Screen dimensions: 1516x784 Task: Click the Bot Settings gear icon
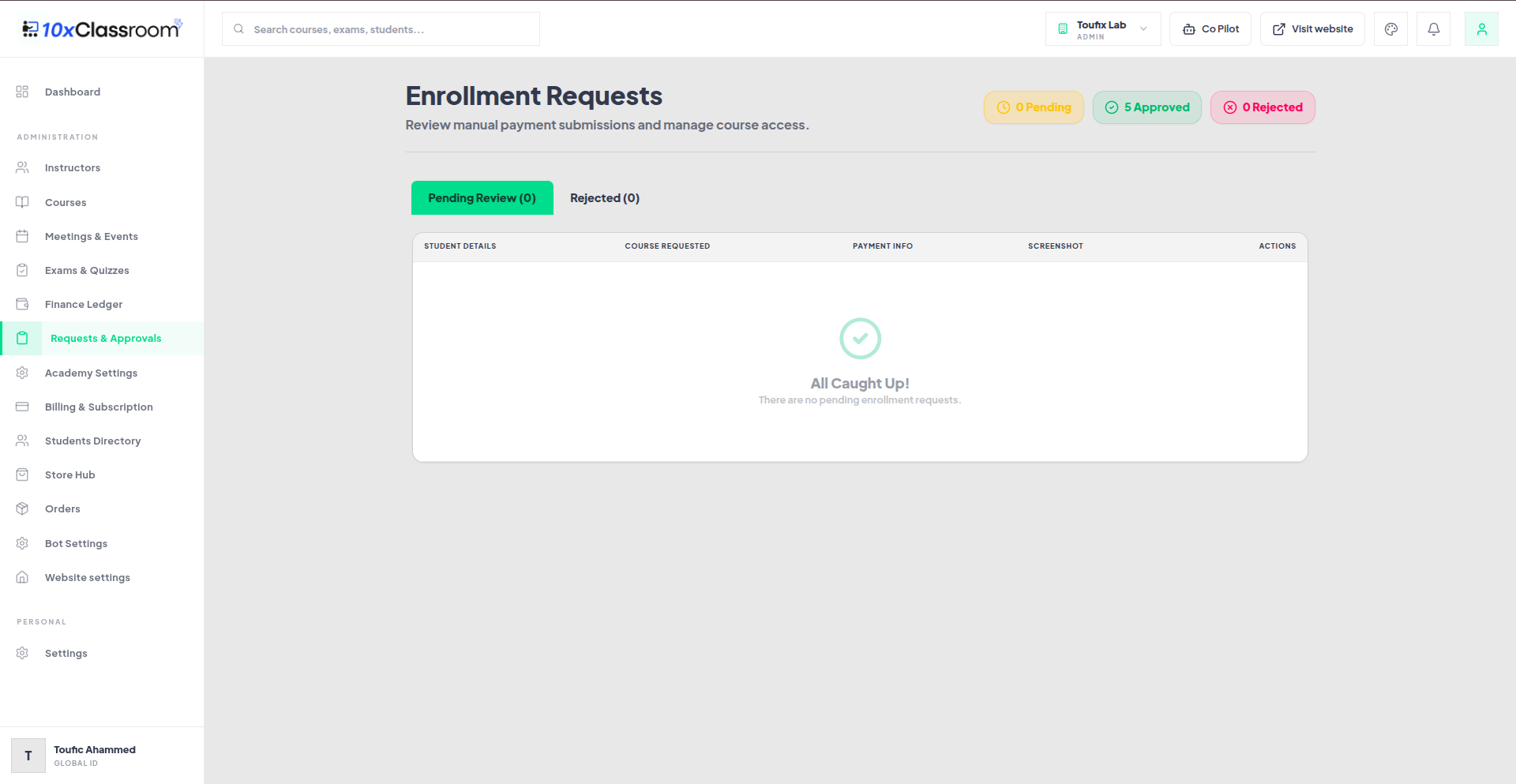pyautogui.click(x=22, y=543)
